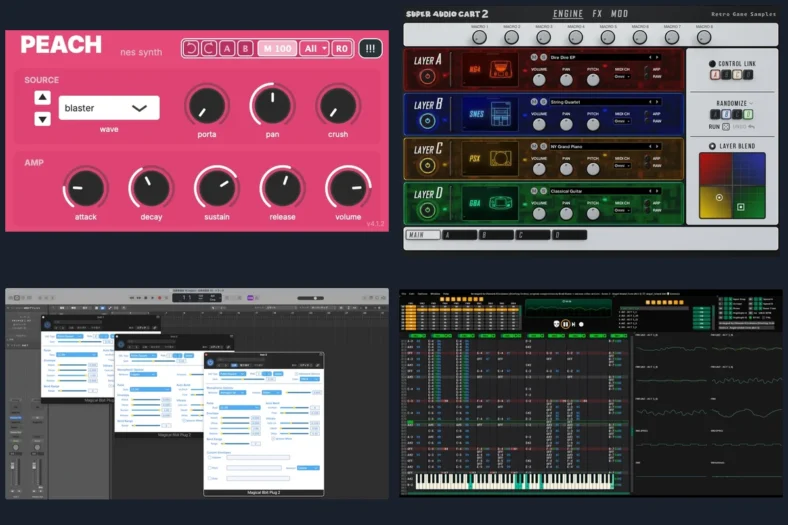This screenshot has width=788, height=525.
Task: Toggle the Layer Blend radio button
Action: pos(712,146)
